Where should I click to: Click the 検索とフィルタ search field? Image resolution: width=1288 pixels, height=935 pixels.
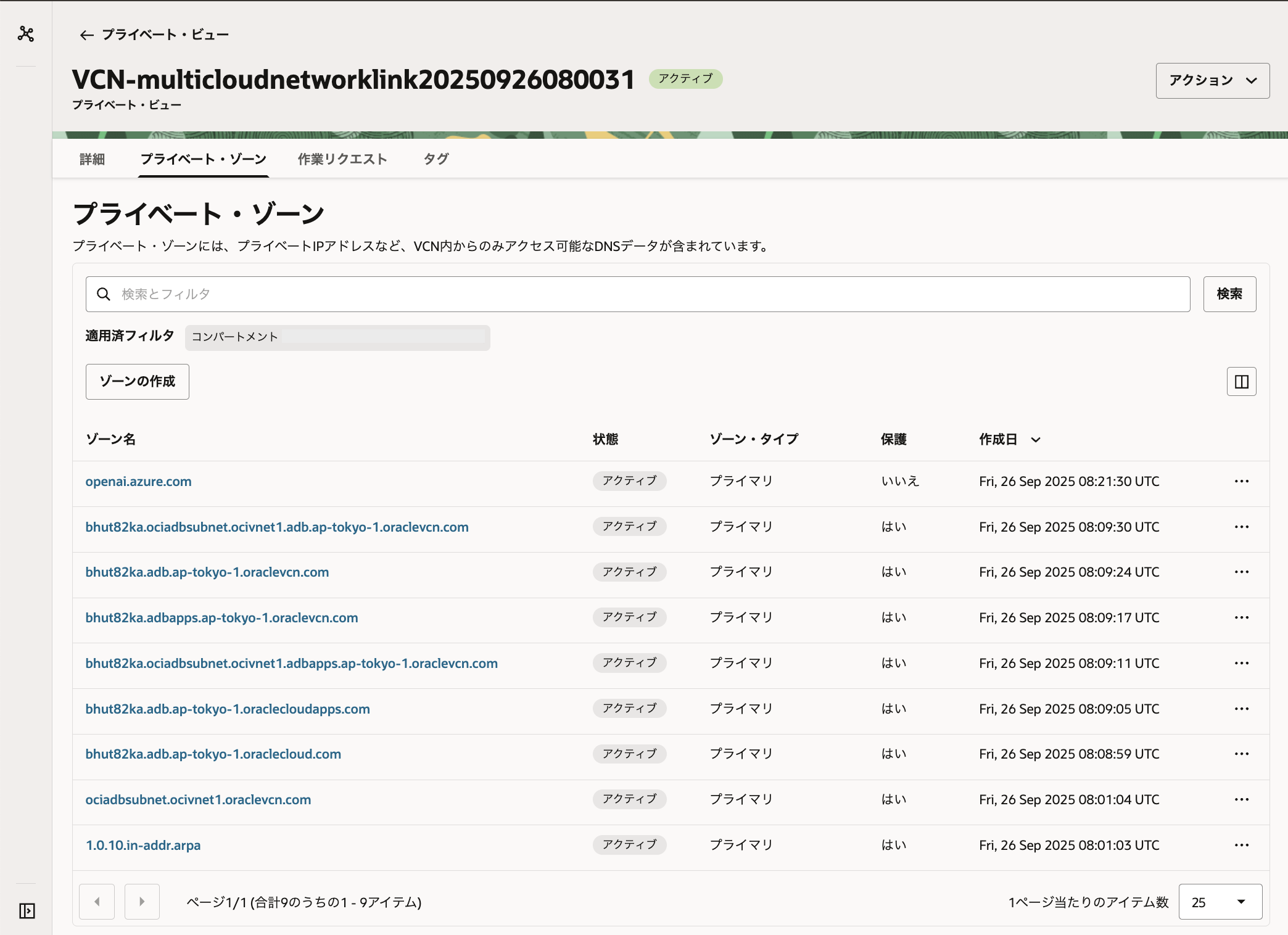tap(637, 294)
